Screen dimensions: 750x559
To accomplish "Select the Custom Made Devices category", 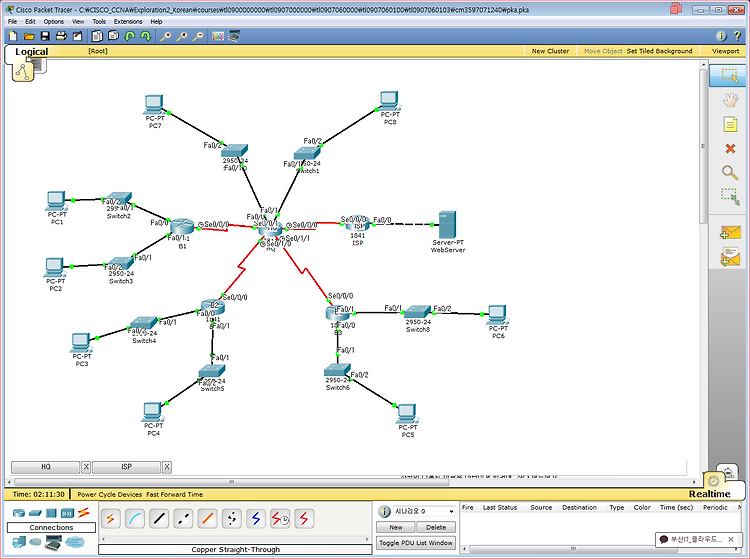I will tap(54, 542).
